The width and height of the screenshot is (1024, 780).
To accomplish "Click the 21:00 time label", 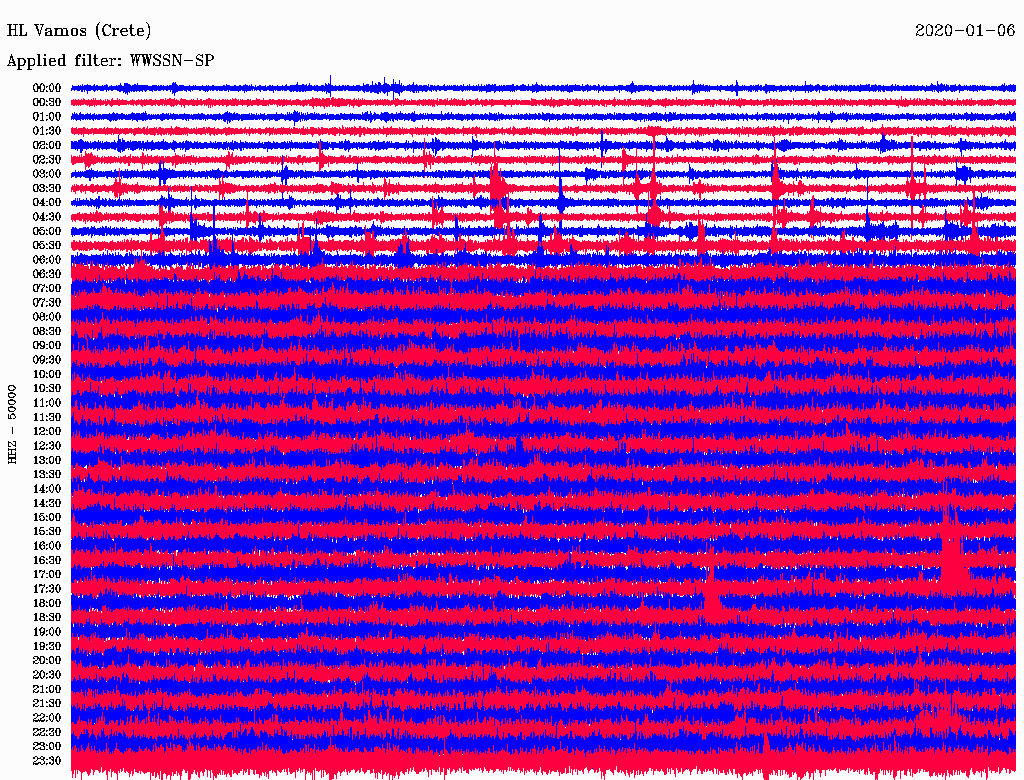I will [x=47, y=689].
